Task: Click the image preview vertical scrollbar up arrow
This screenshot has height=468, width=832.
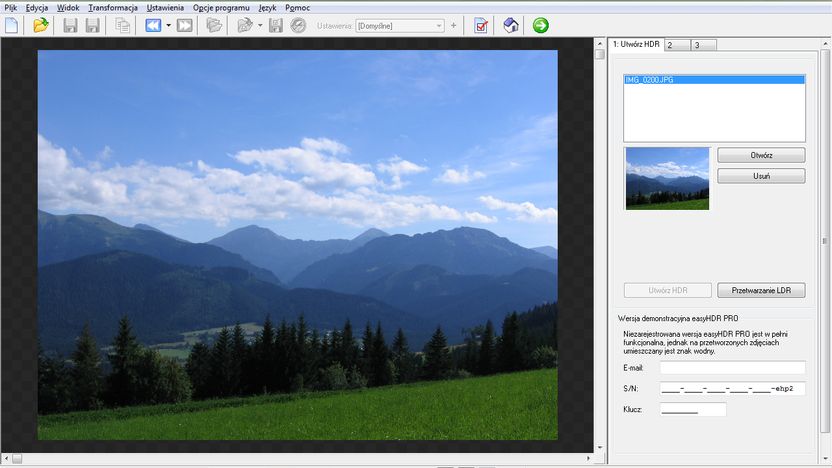Action: [x=600, y=44]
